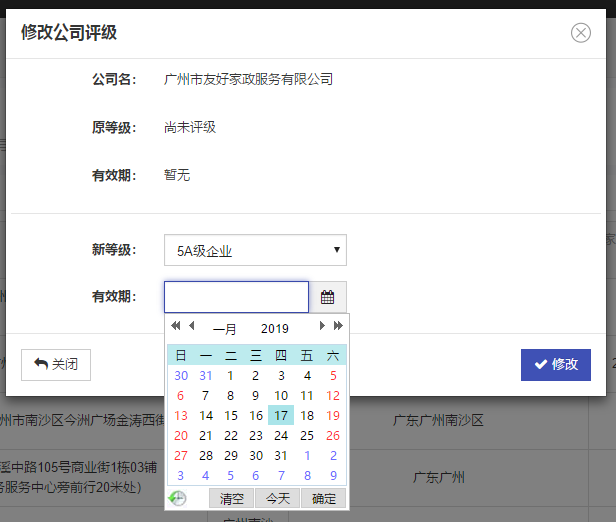Open the year selector 2019
616x522 pixels.
pos(275,329)
